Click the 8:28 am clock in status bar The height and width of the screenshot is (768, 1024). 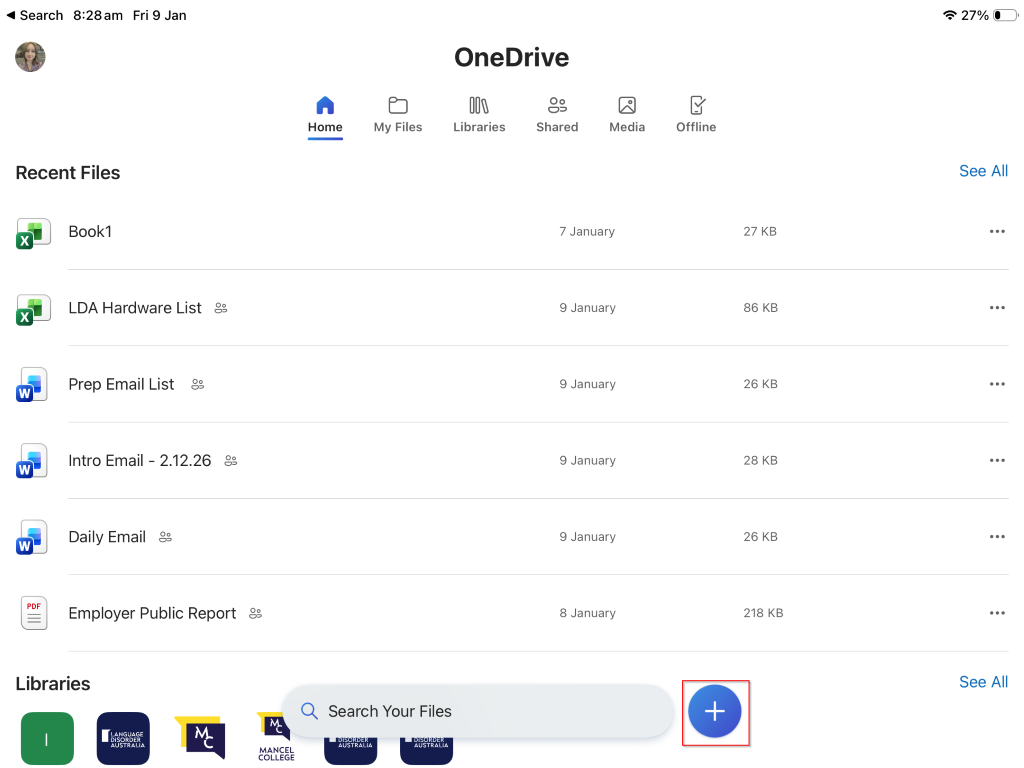98,15
